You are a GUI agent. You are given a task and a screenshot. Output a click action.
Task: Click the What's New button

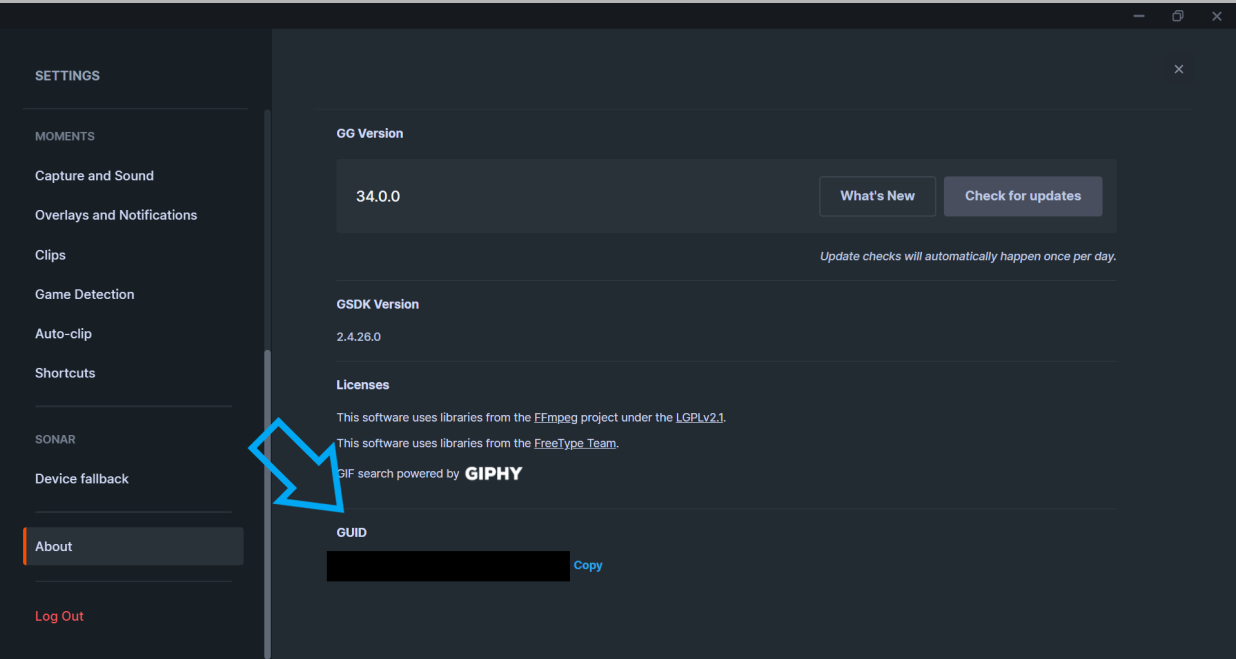tap(877, 196)
